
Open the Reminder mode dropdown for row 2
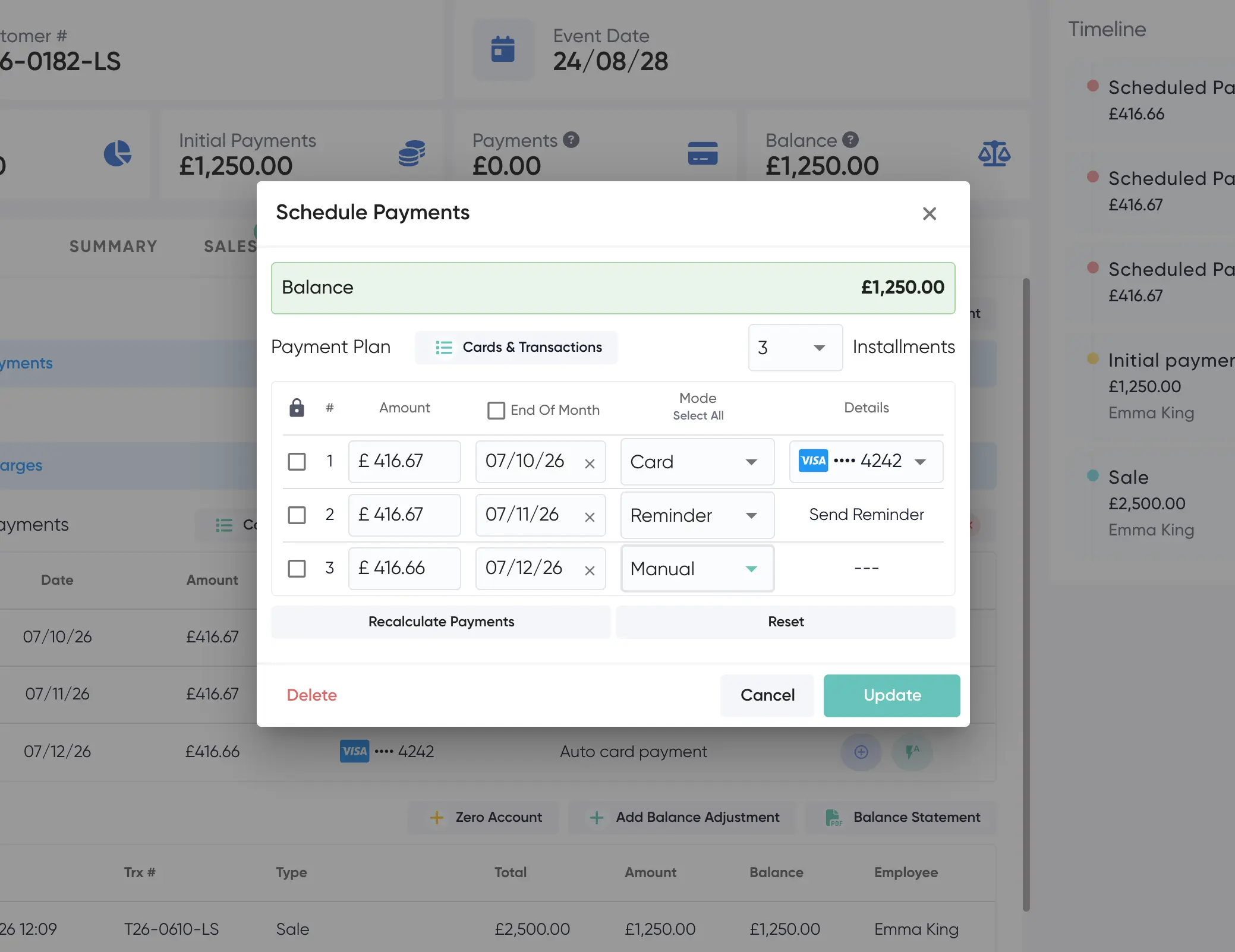(697, 515)
